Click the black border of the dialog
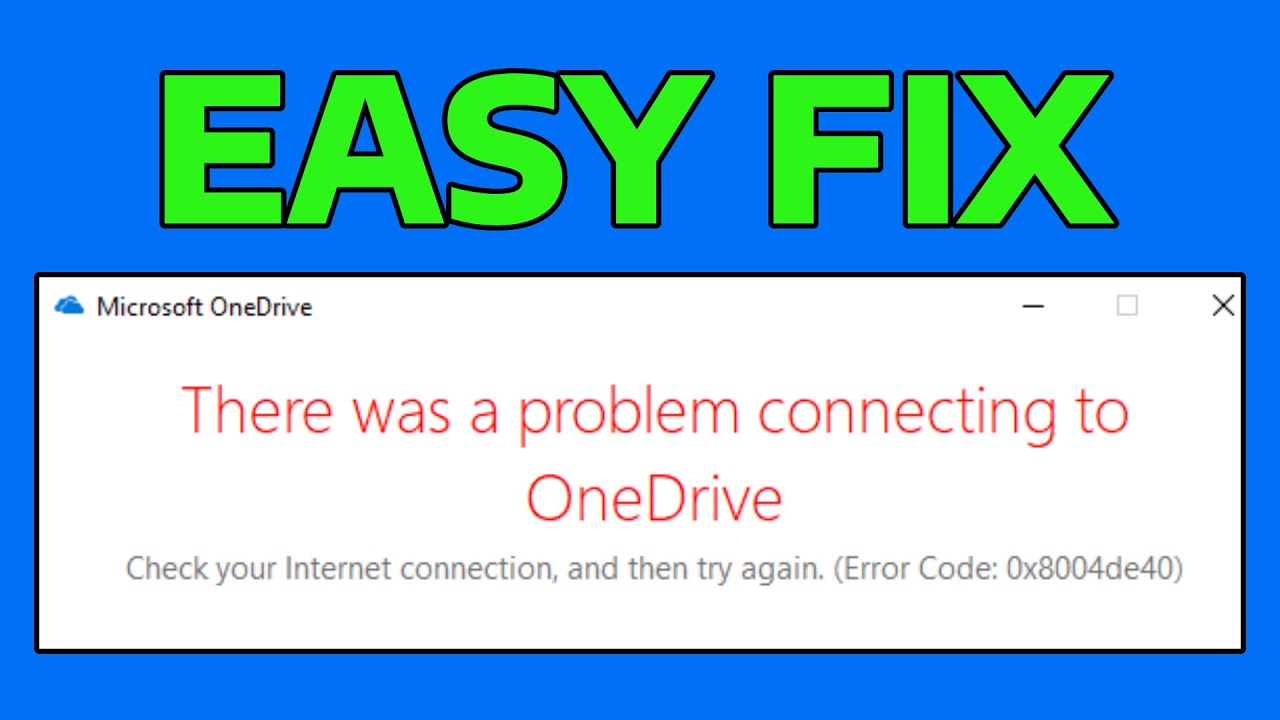The width and height of the screenshot is (1280, 720). 640,651
